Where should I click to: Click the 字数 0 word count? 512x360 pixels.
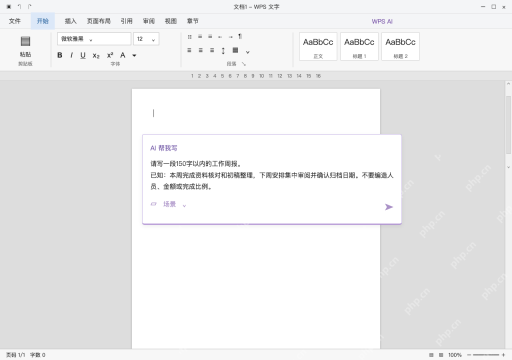click(38, 355)
